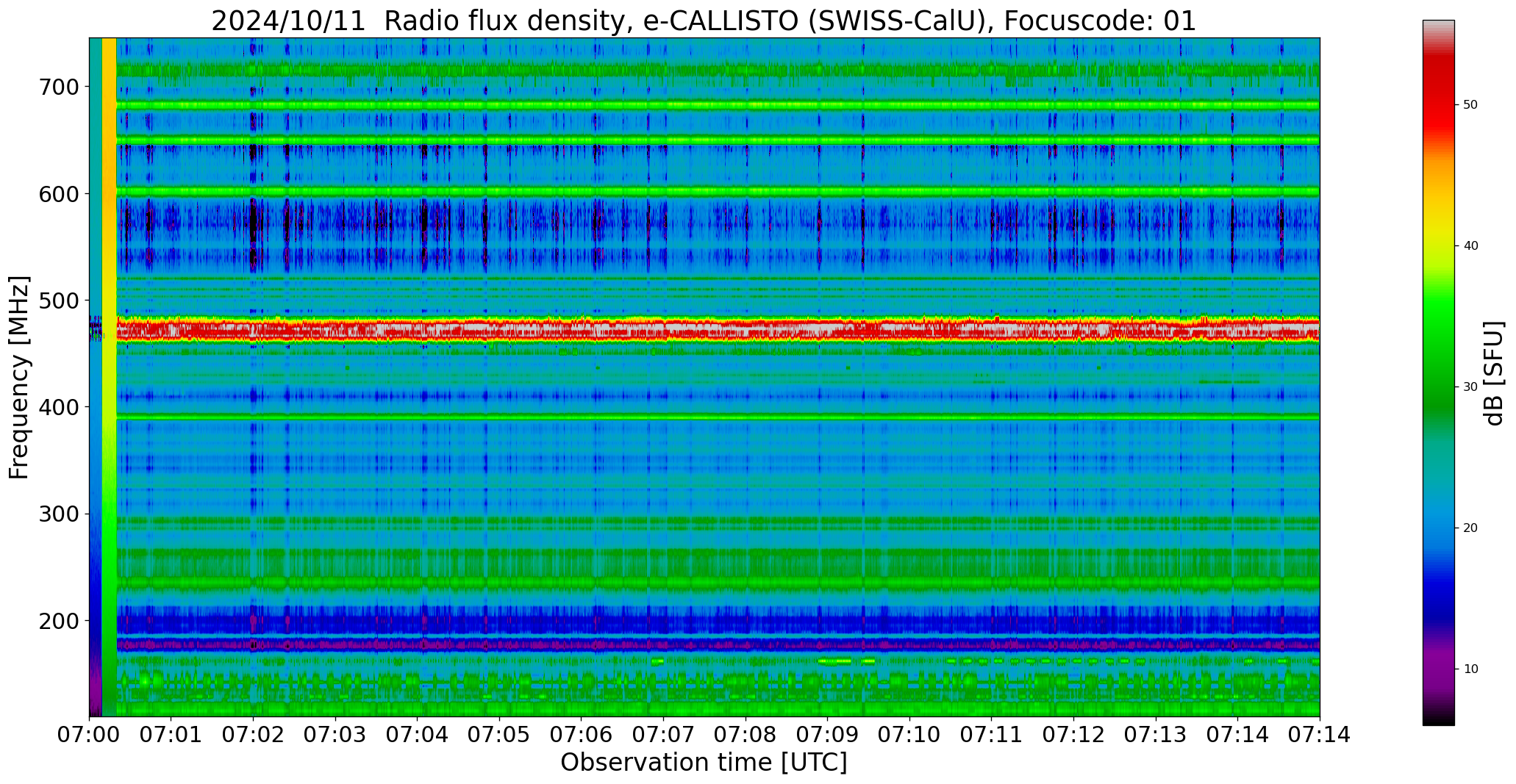This screenshot has width=1516, height=784.
Task: Click the 500 frequency tick label
Action: pos(58,301)
